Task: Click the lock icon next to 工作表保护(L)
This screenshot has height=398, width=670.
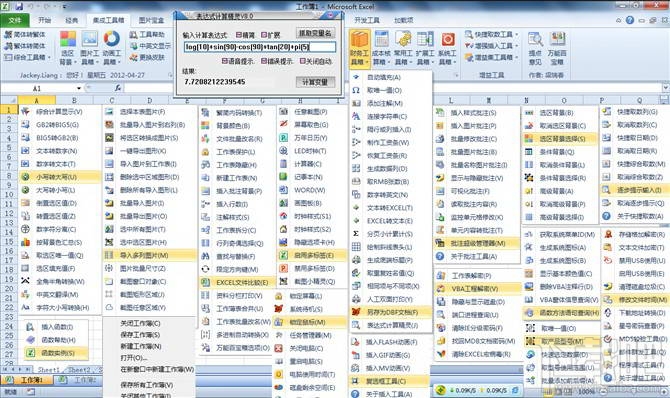Action: coord(206,152)
